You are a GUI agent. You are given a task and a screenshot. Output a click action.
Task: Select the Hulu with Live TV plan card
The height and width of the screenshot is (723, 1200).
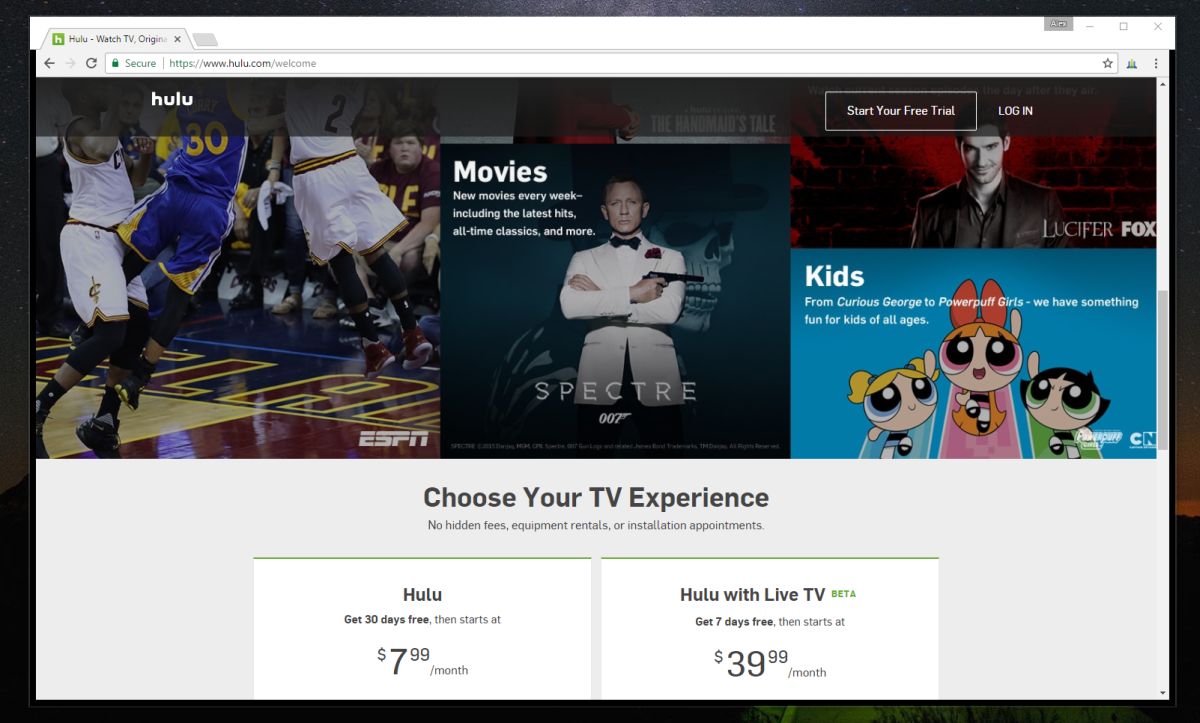770,629
